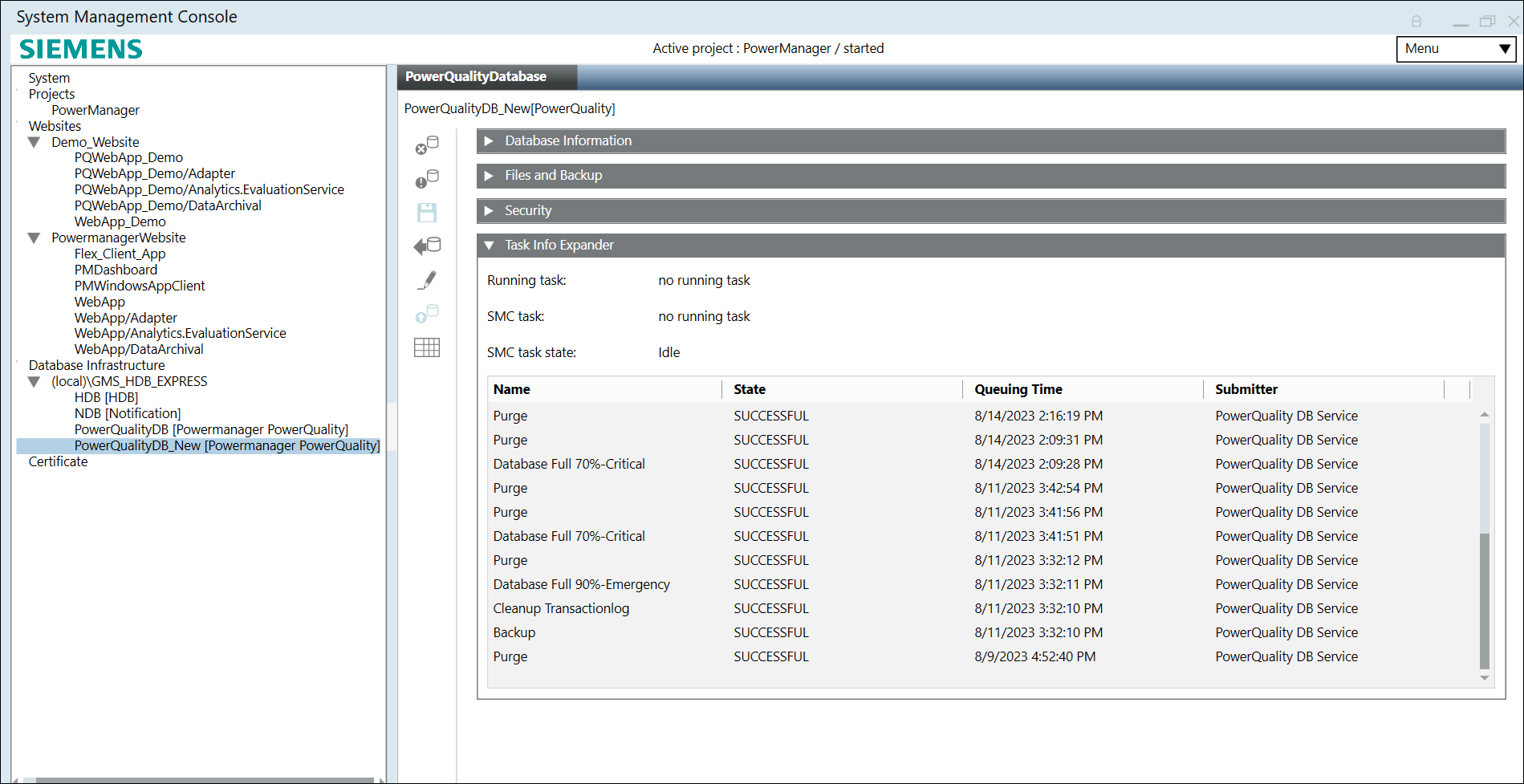Image resolution: width=1524 pixels, height=784 pixels.
Task: Click the database icon with left arrow
Action: tap(427, 246)
